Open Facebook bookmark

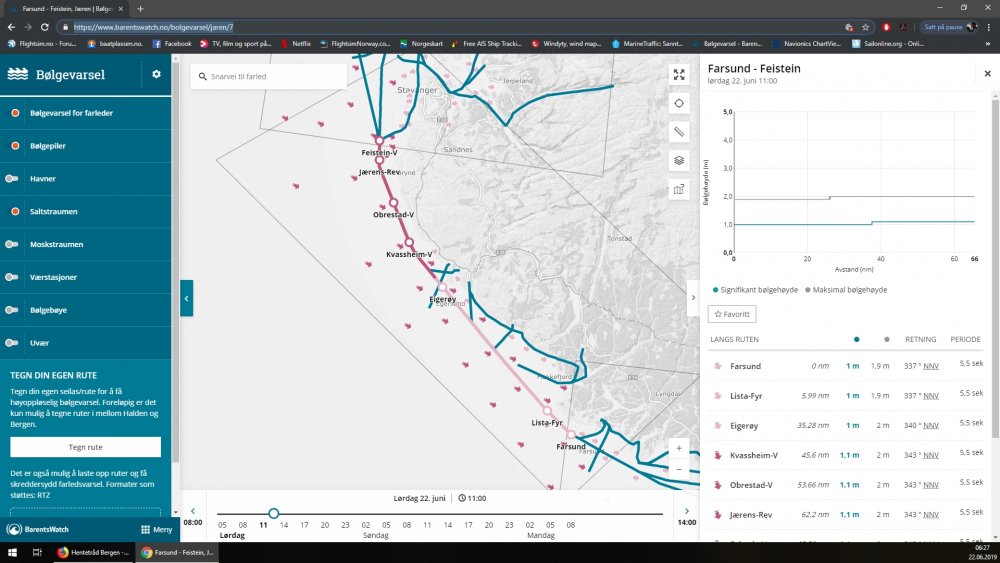pyautogui.click(x=172, y=44)
